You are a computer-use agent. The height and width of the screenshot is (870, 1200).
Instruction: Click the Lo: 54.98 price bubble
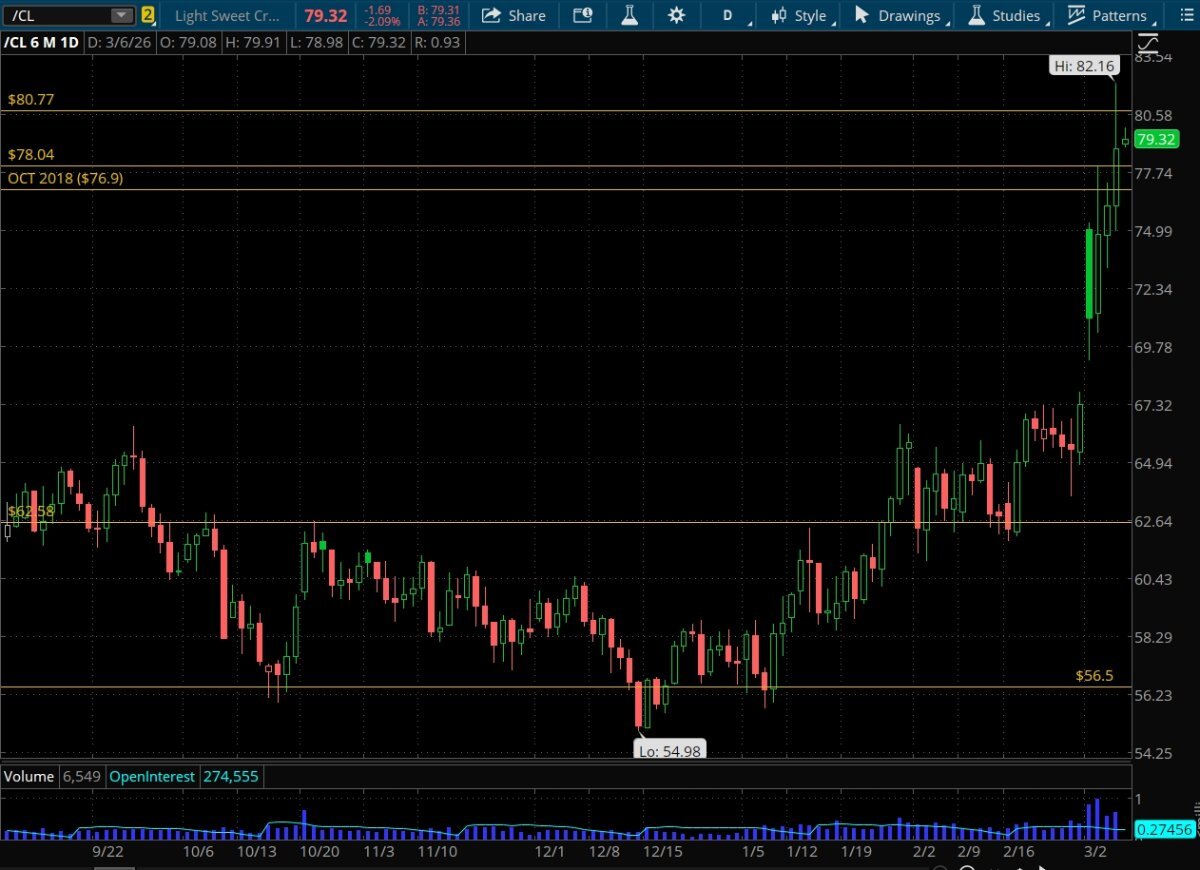tap(670, 751)
